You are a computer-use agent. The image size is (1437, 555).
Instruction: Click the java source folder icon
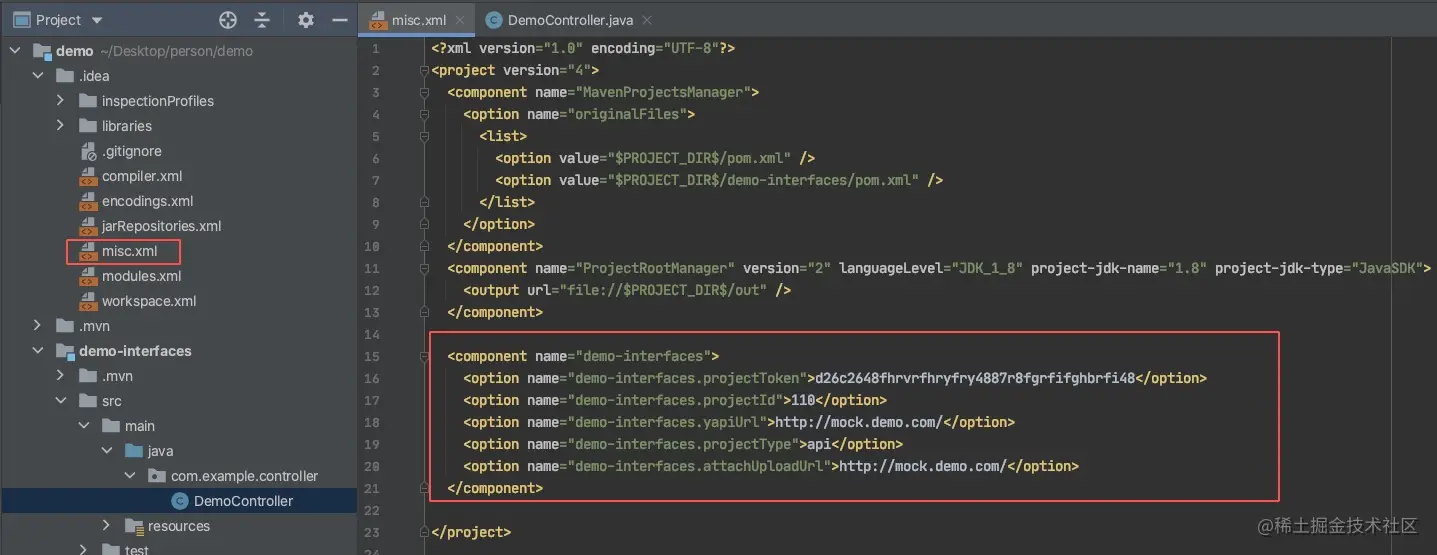tap(134, 451)
